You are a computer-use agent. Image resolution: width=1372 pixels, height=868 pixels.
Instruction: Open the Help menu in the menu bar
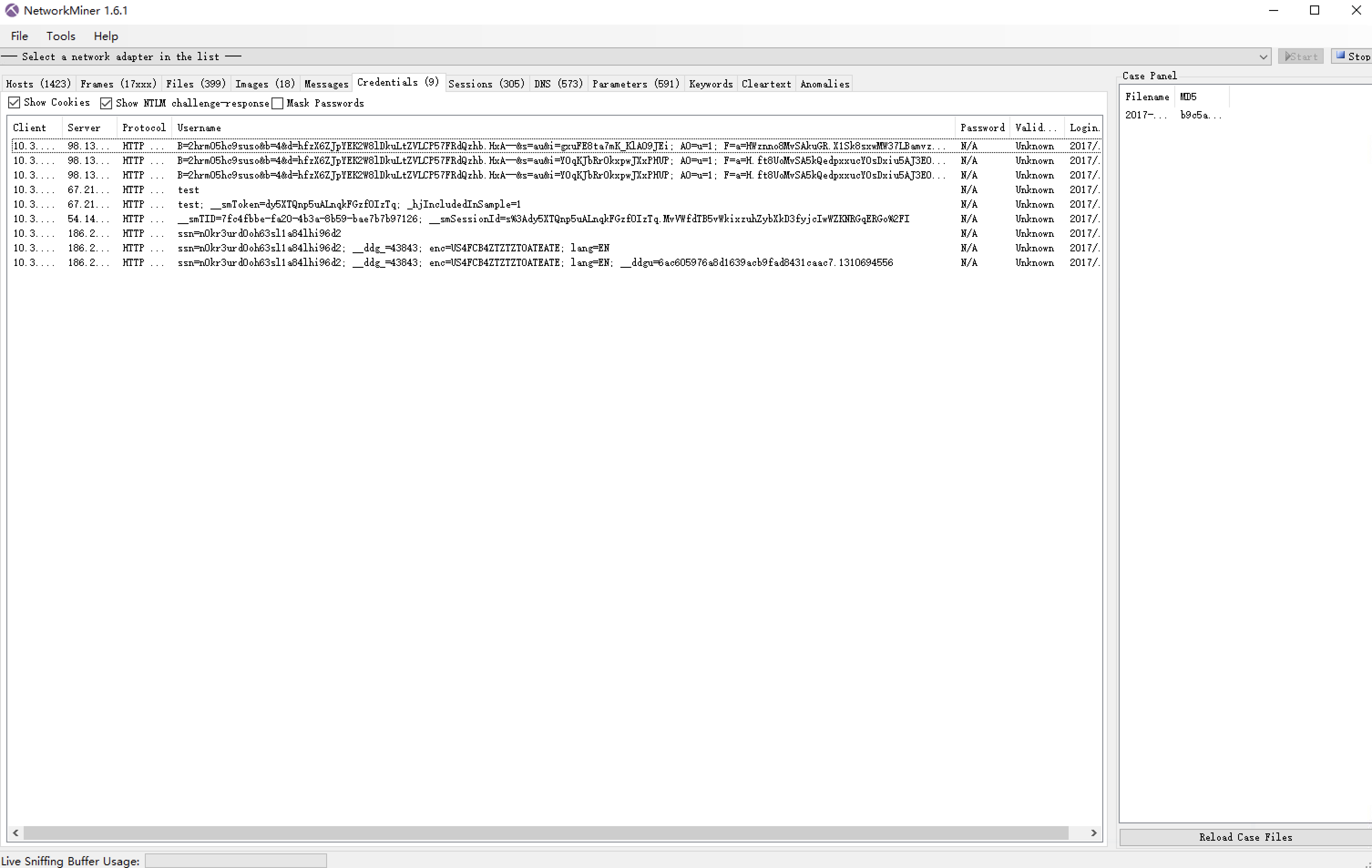tap(106, 36)
